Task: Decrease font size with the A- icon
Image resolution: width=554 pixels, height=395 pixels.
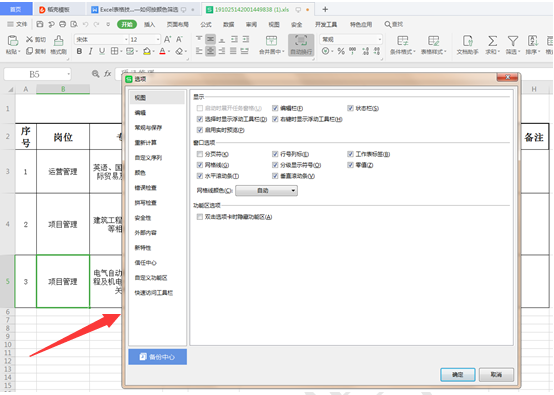Action: [x=179, y=39]
